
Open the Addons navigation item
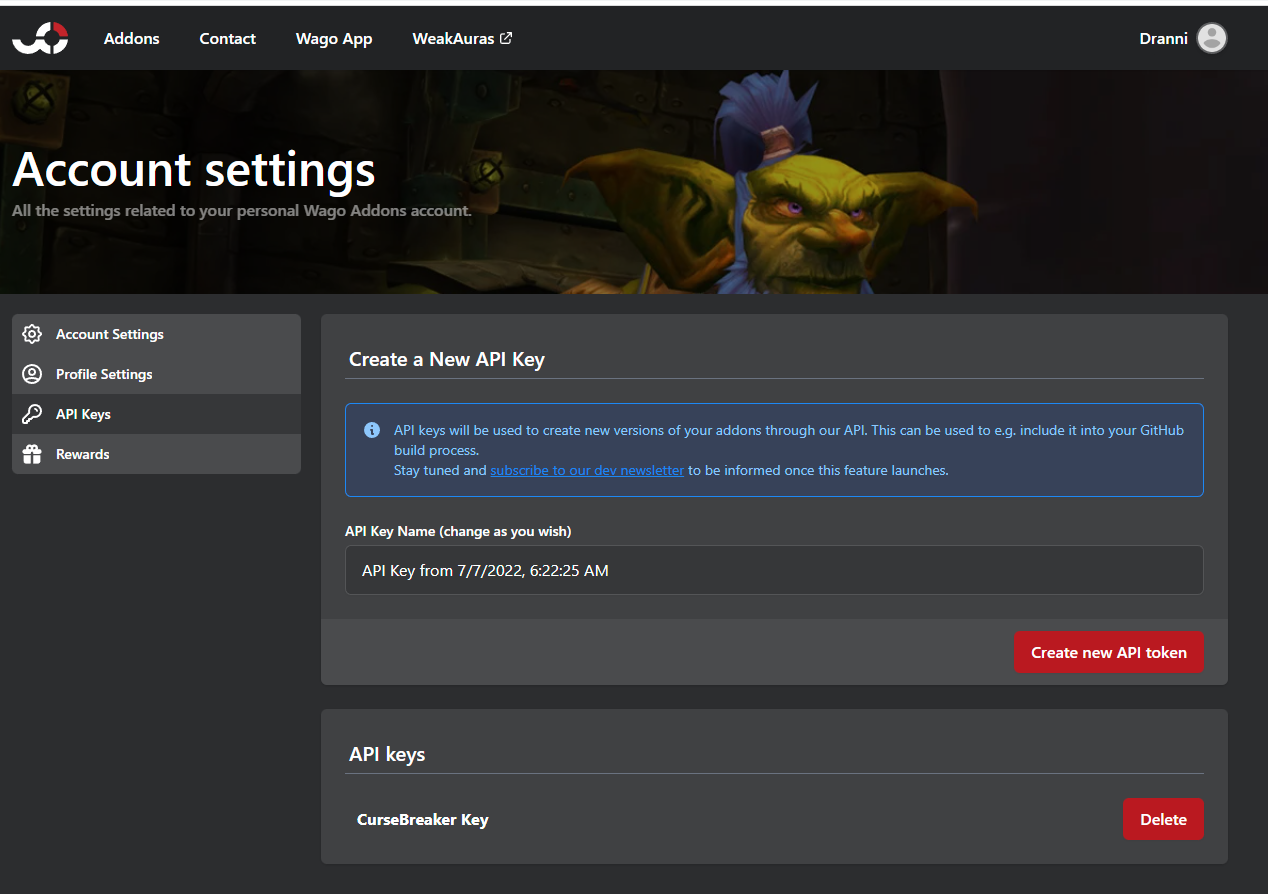[131, 38]
